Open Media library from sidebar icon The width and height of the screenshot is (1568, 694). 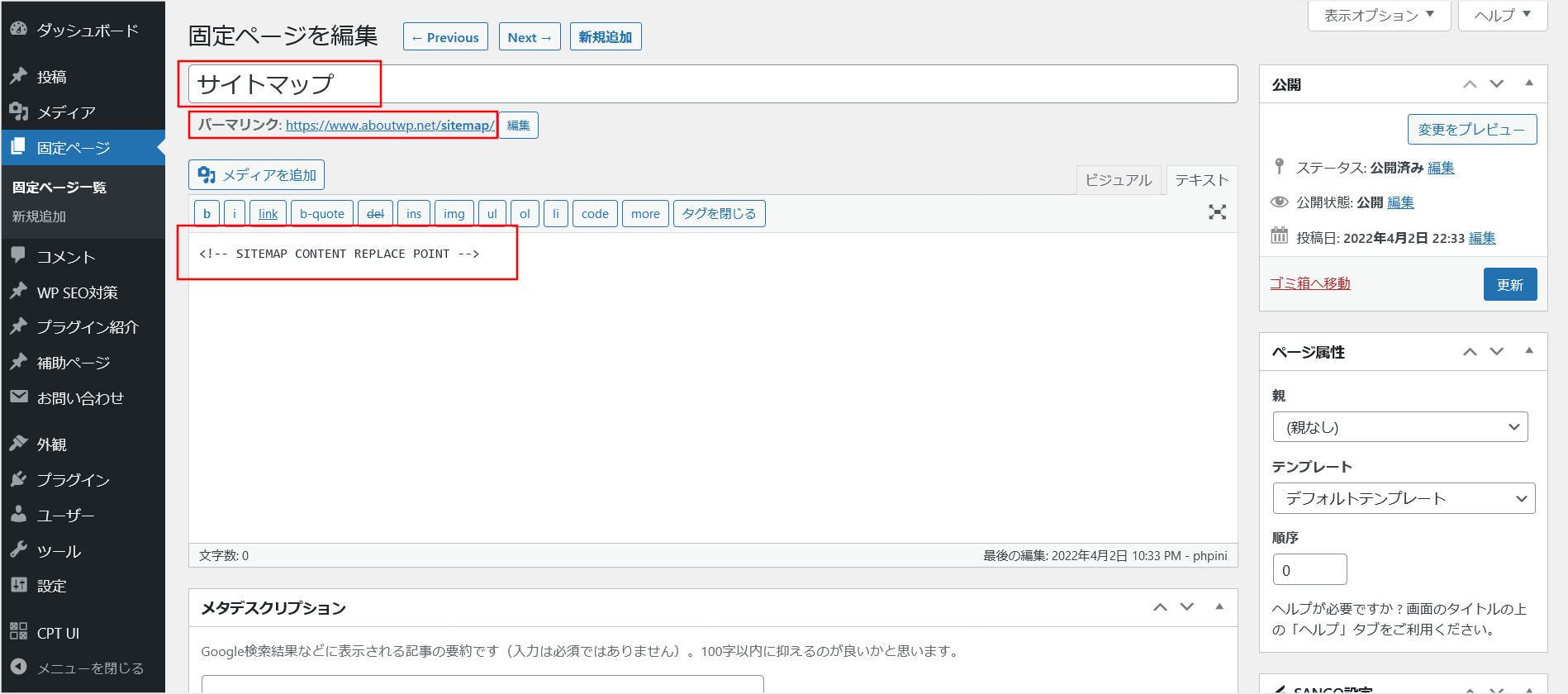point(19,112)
